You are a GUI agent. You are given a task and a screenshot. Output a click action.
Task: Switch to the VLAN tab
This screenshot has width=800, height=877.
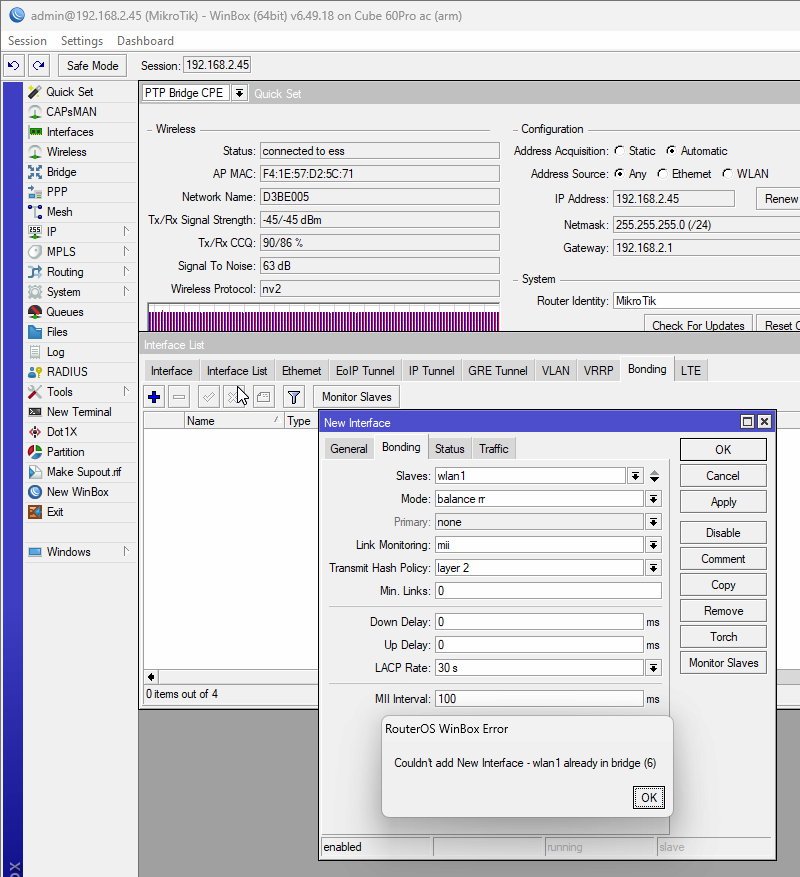point(556,371)
